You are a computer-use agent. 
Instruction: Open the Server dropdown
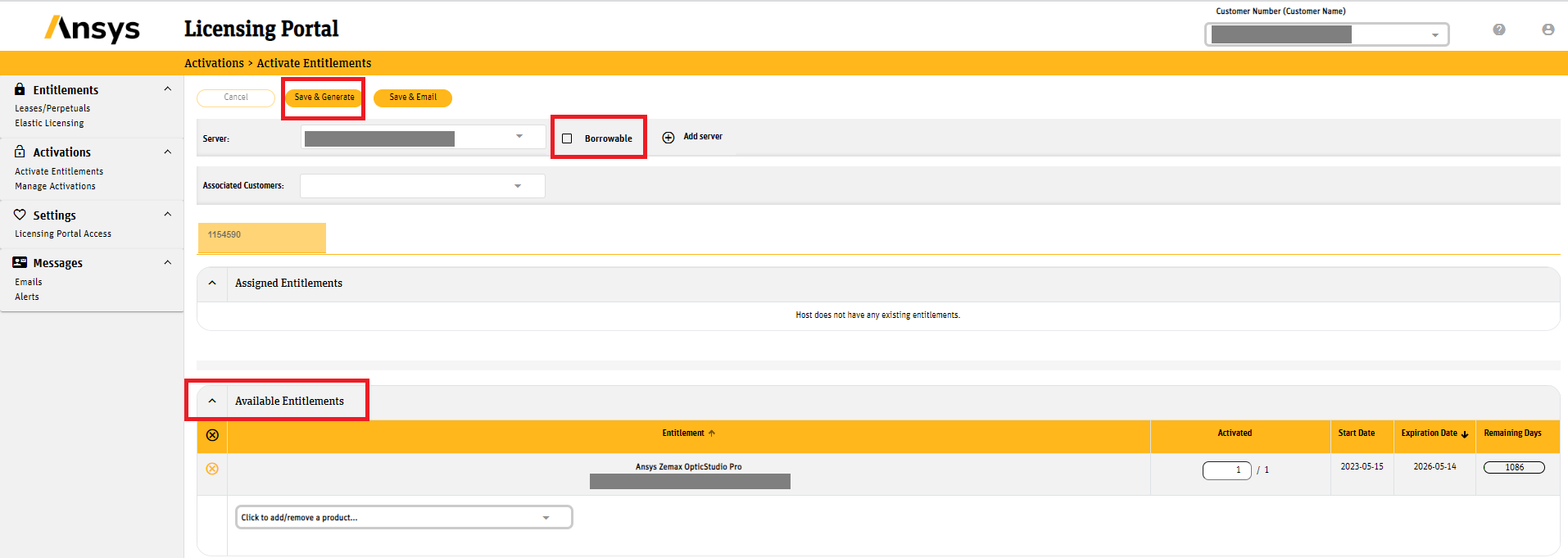[423, 138]
